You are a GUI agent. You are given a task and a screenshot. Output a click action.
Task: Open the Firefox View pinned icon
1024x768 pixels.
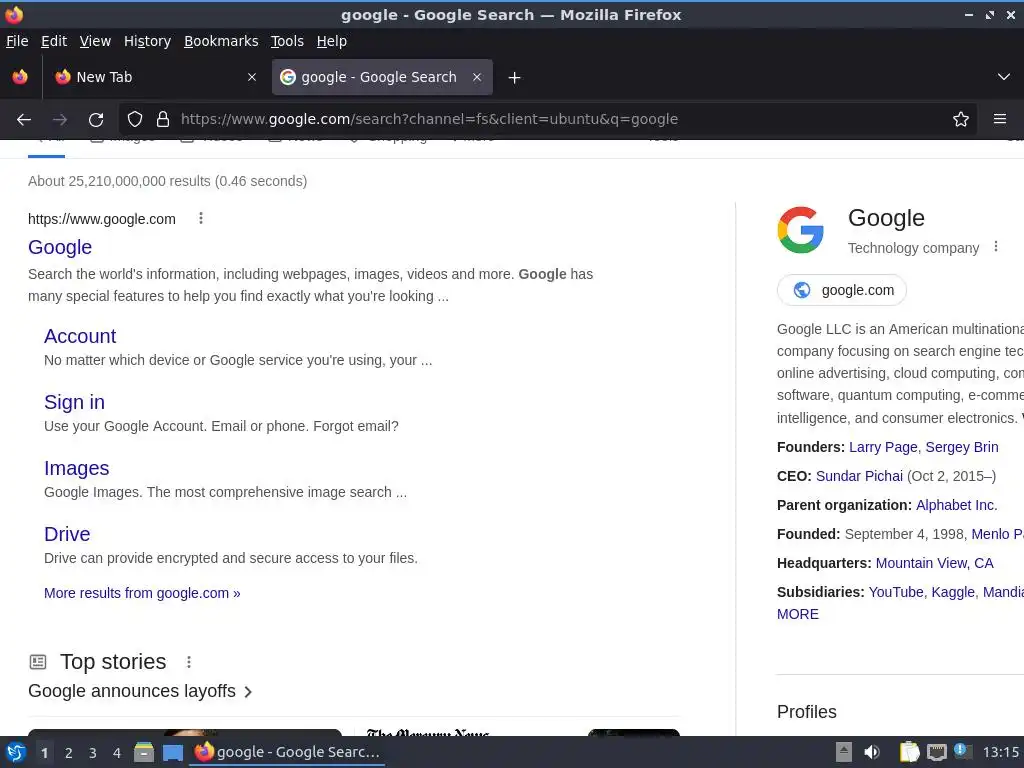tap(20, 77)
